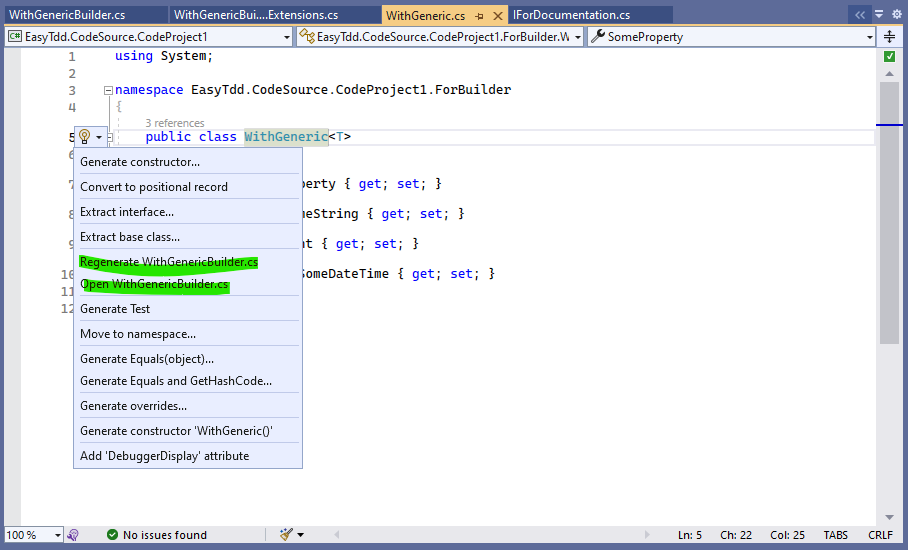Image resolution: width=908 pixels, height=550 pixels.
Task: Click the 'public' keyword on line 5
Action: (x=168, y=137)
